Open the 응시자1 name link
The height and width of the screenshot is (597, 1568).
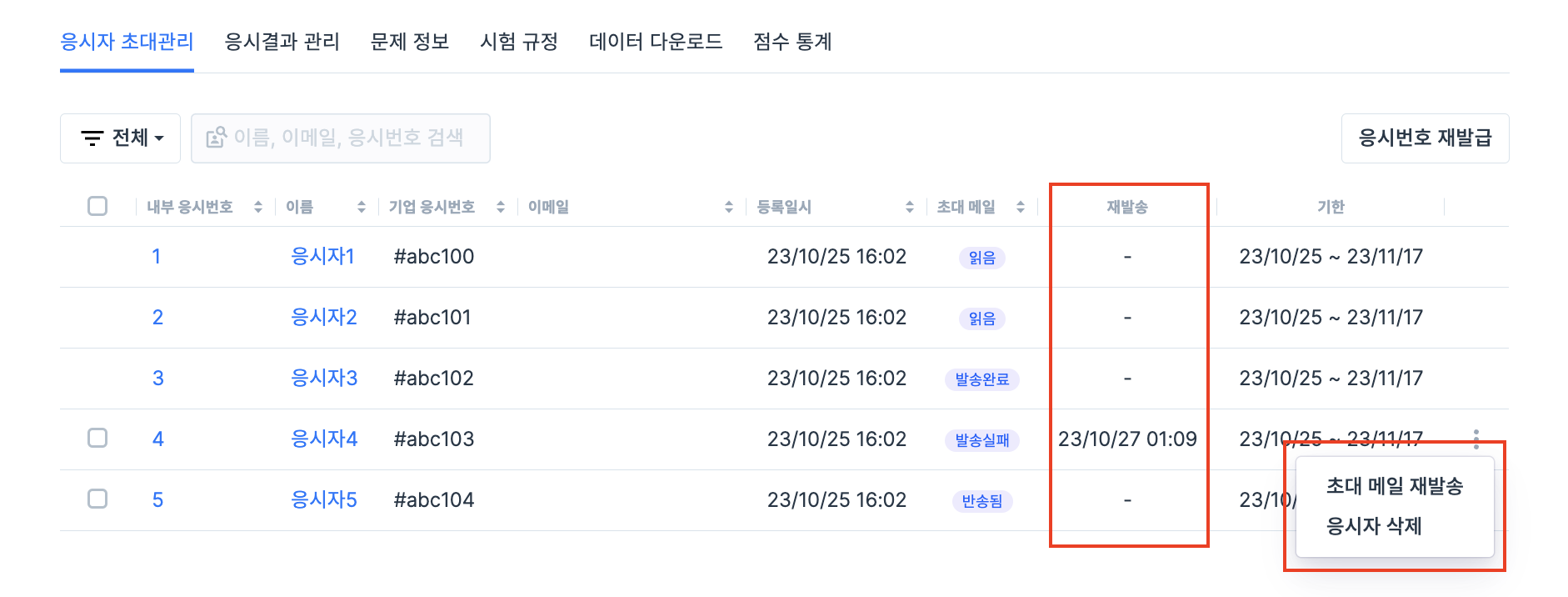point(322,256)
